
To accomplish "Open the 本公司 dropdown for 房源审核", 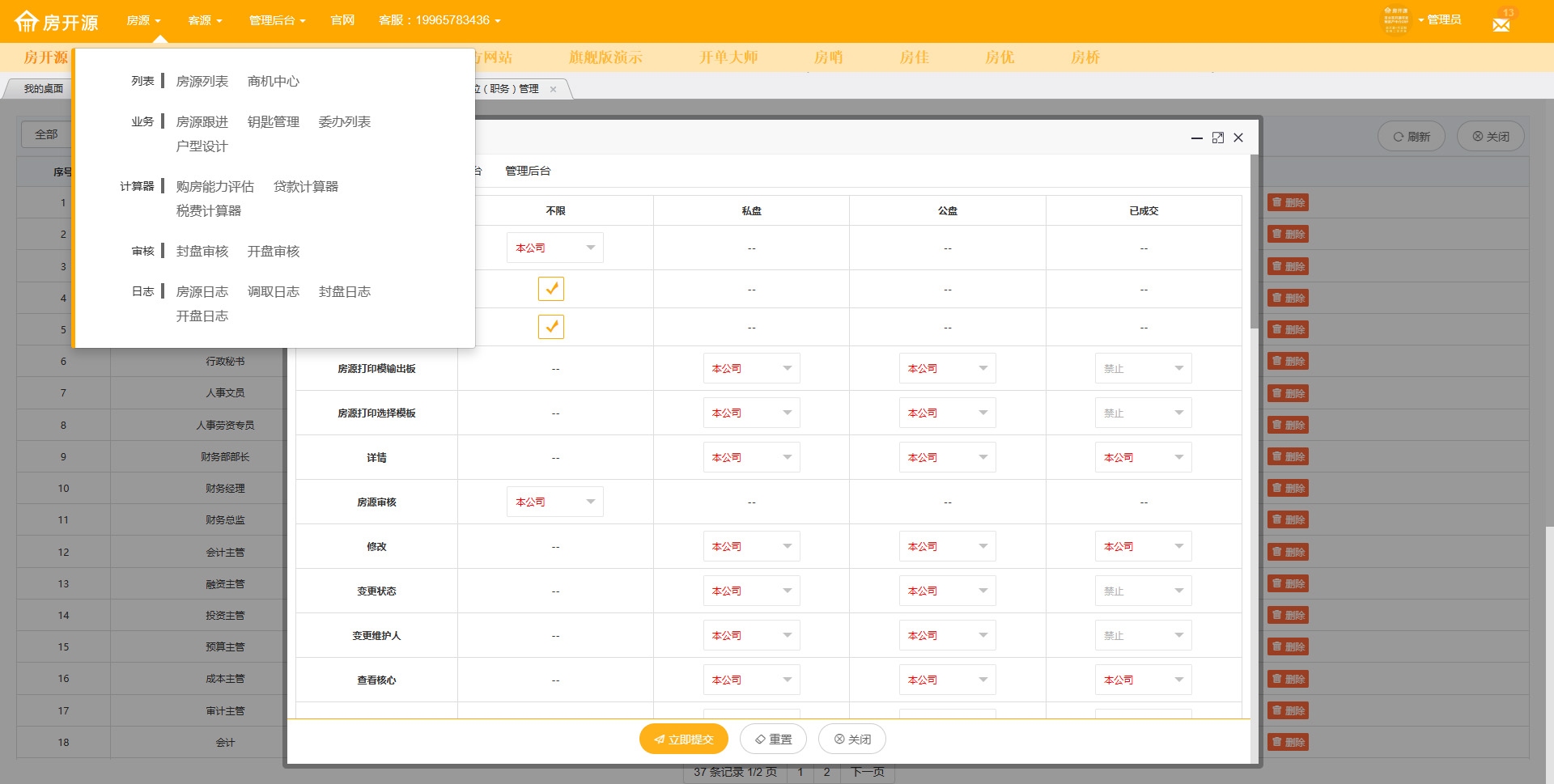I will [554, 502].
